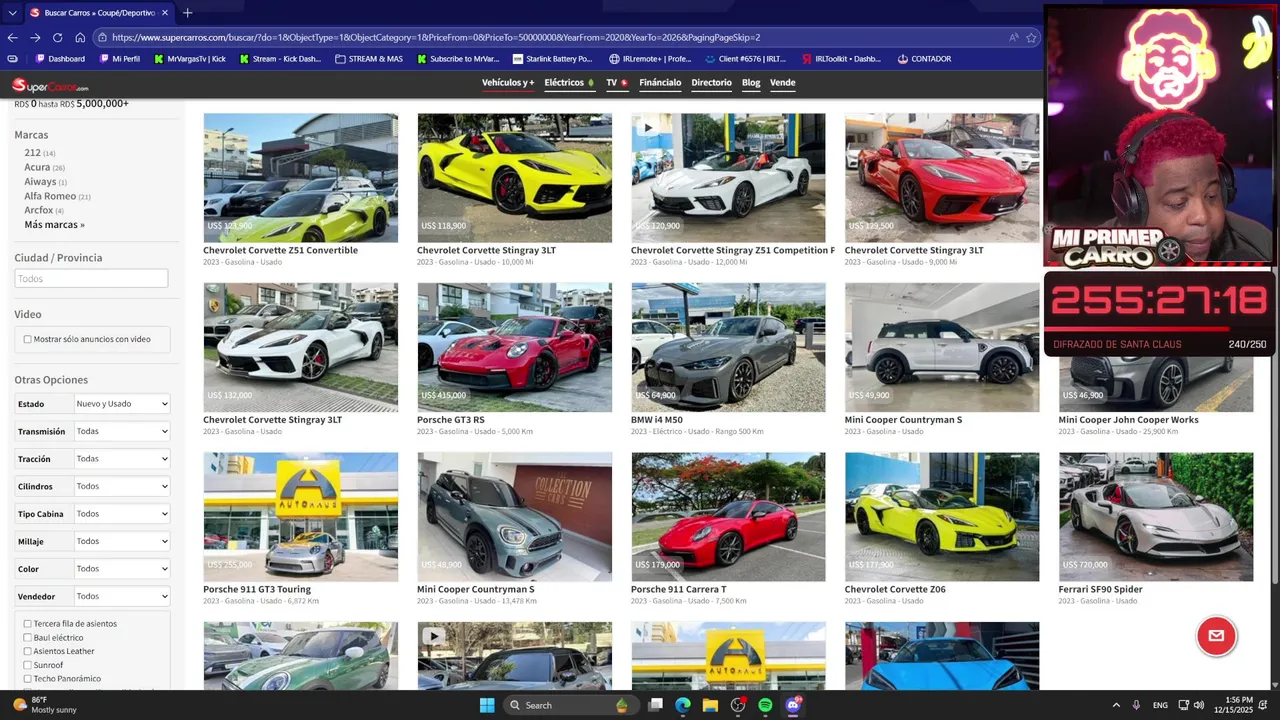Open BMW i4 M50 listing title

click(657, 420)
